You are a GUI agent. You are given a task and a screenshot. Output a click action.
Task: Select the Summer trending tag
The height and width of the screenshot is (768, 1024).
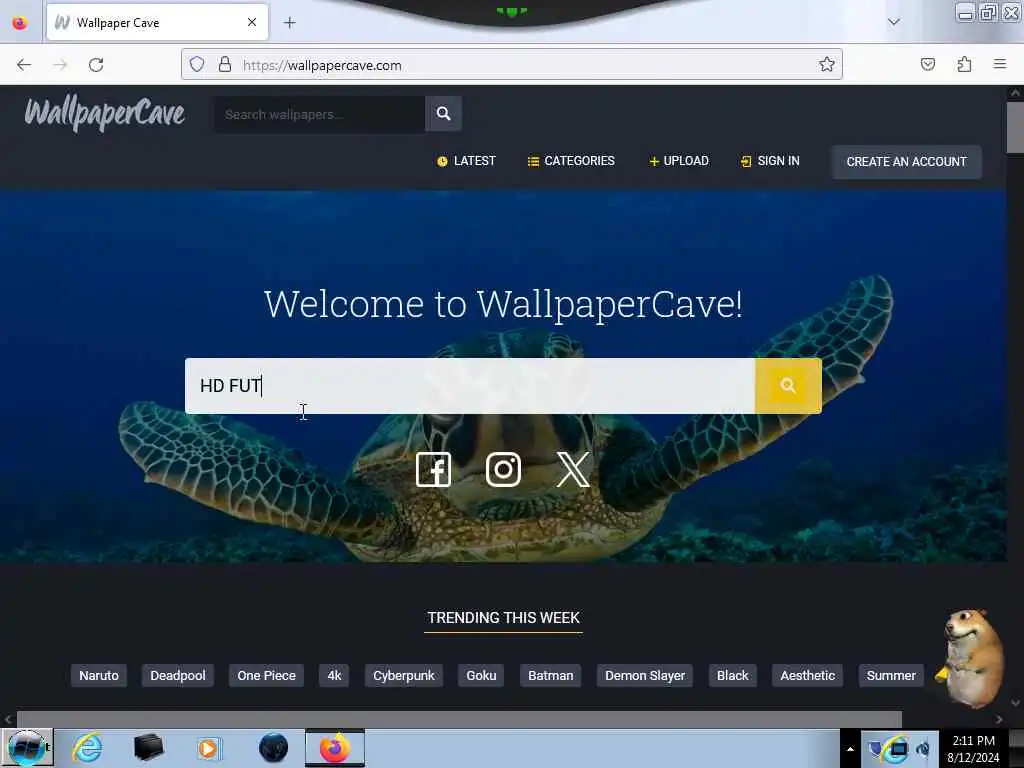point(891,676)
